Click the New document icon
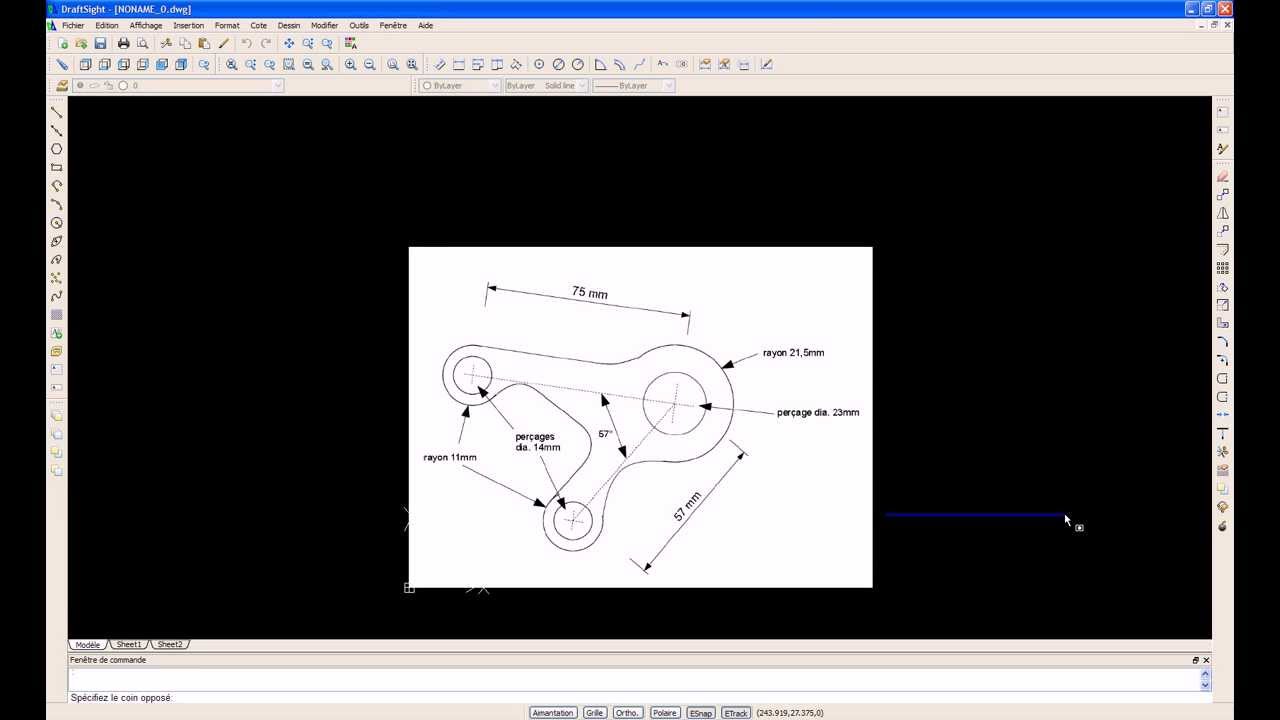 pyautogui.click(x=63, y=43)
